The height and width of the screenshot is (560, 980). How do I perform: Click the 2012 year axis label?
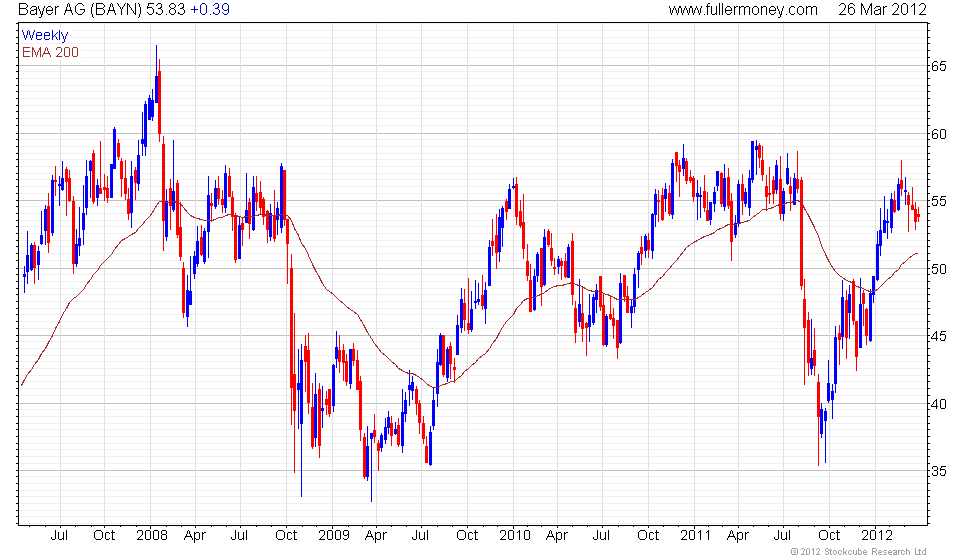877,535
